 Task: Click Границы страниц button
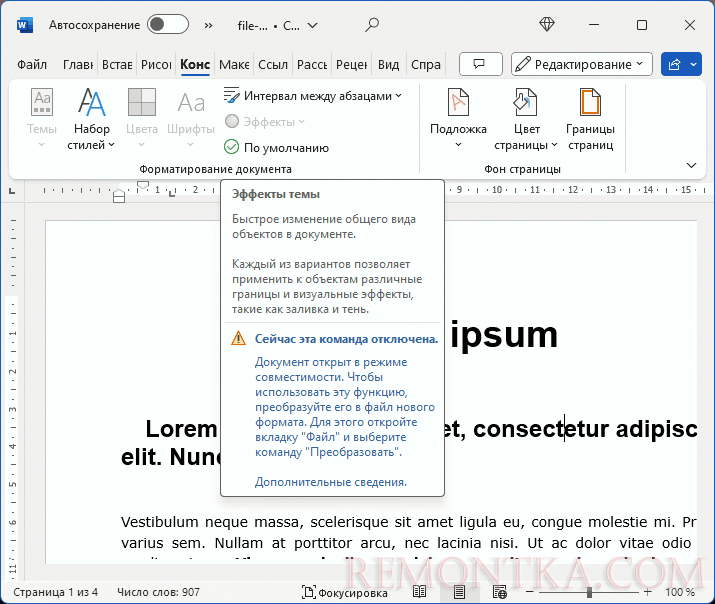coord(590,118)
